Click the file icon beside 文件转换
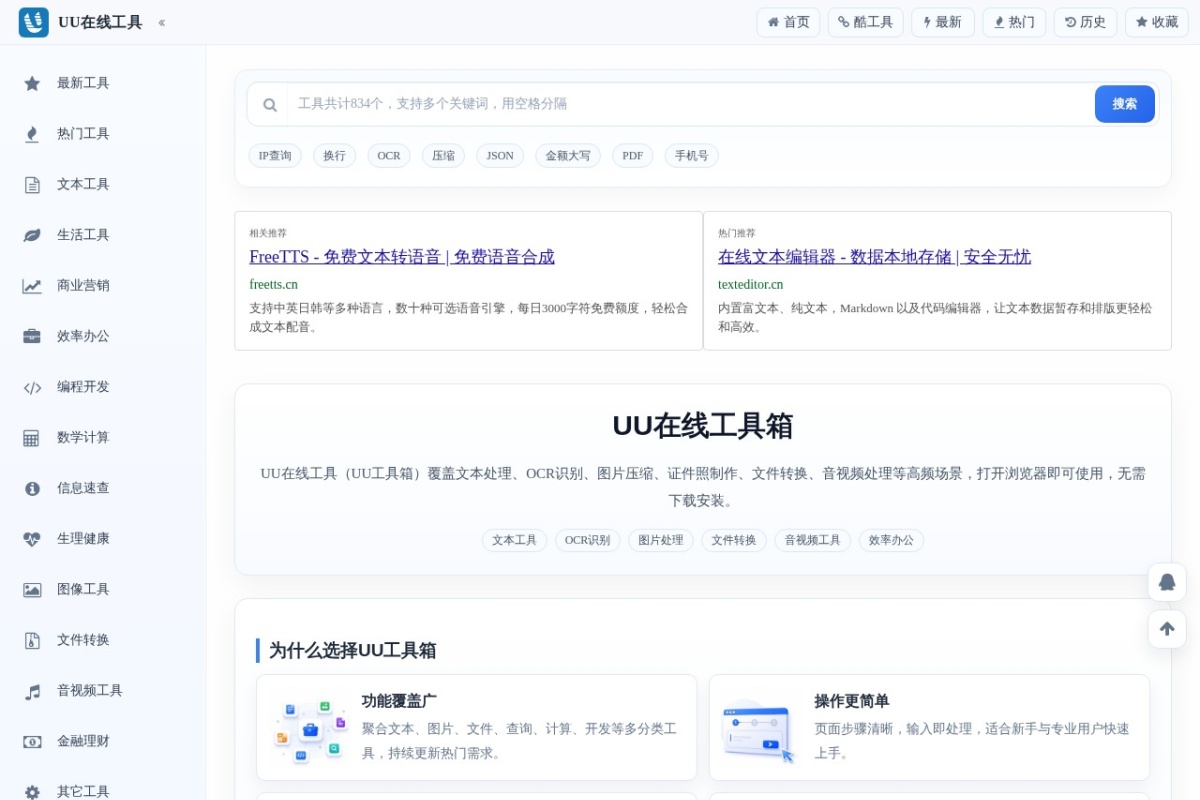 (x=32, y=640)
